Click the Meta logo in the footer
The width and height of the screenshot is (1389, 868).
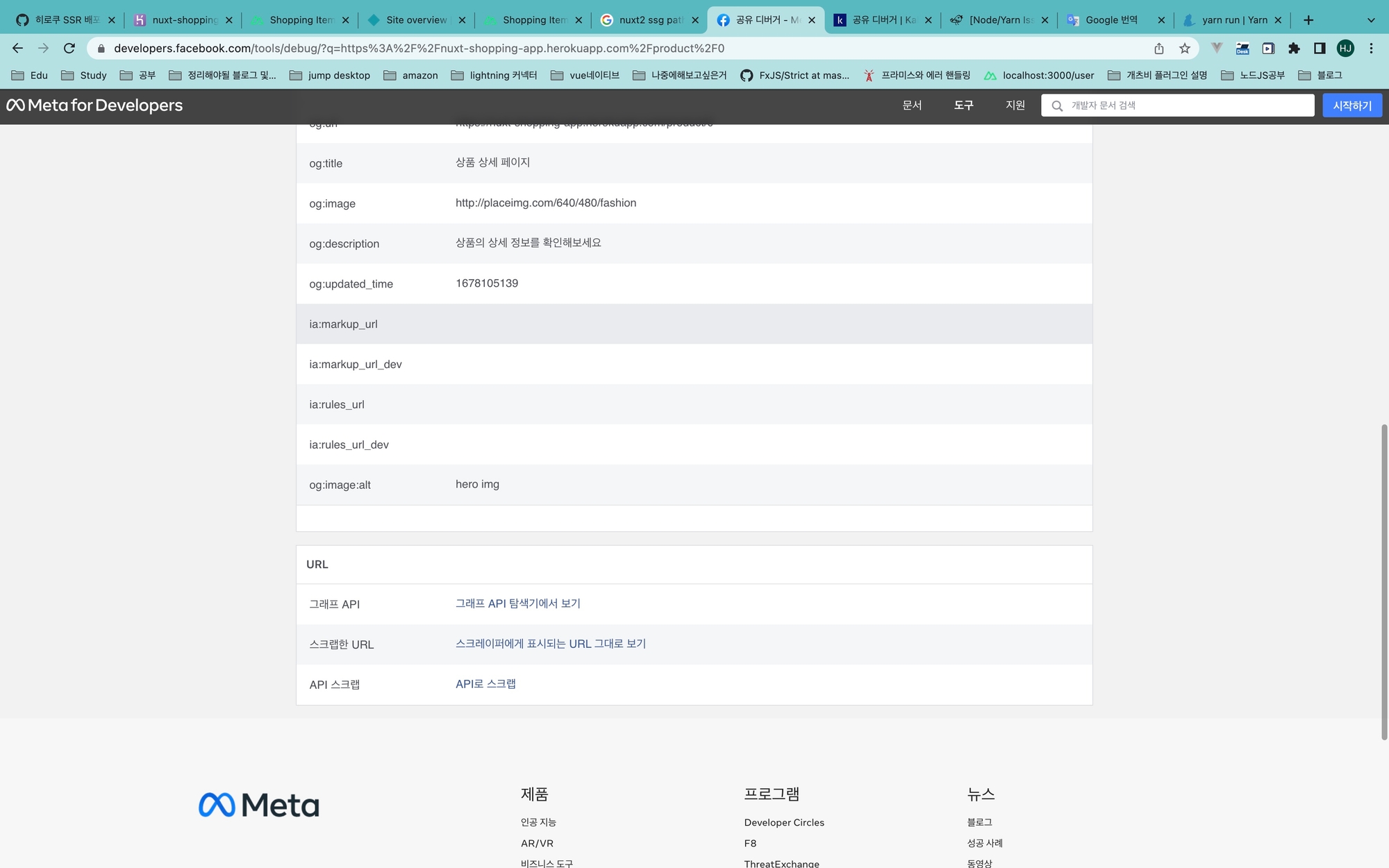coord(258,805)
